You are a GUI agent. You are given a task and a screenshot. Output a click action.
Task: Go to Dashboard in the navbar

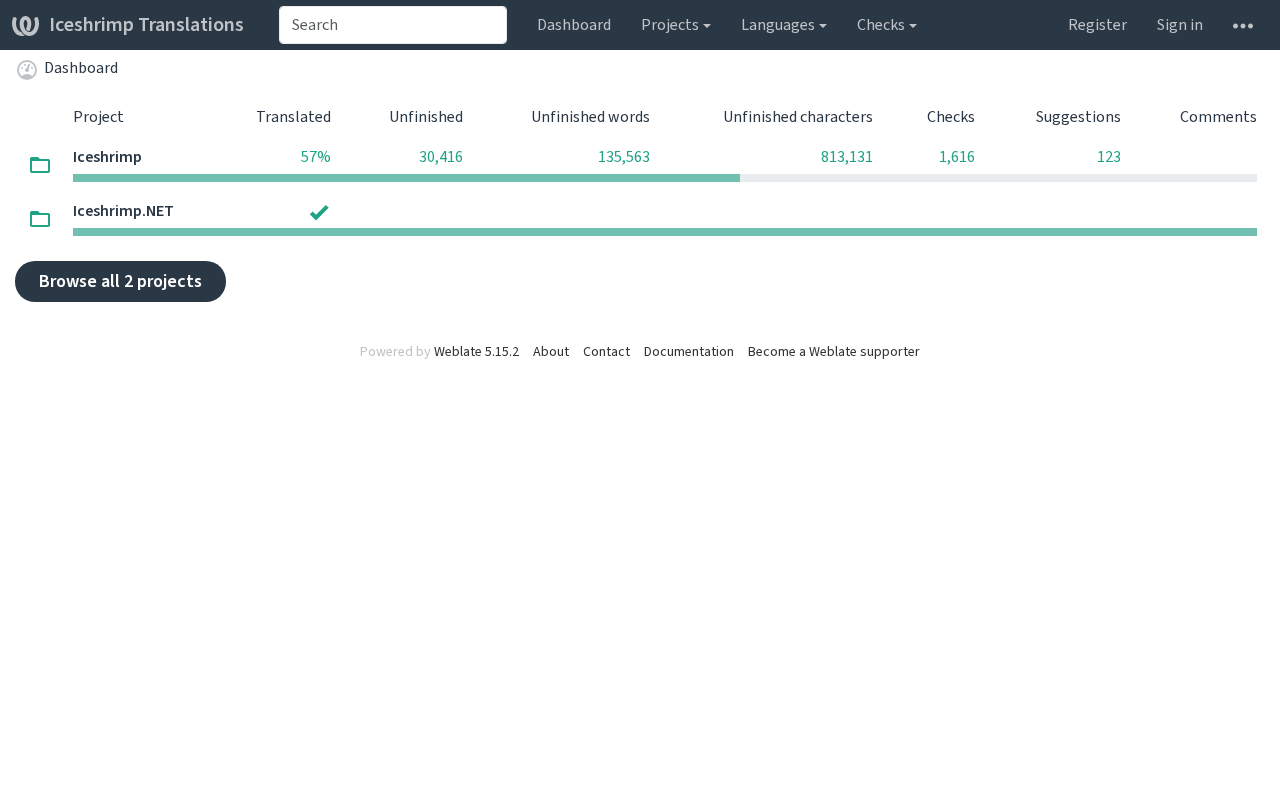tap(573, 25)
